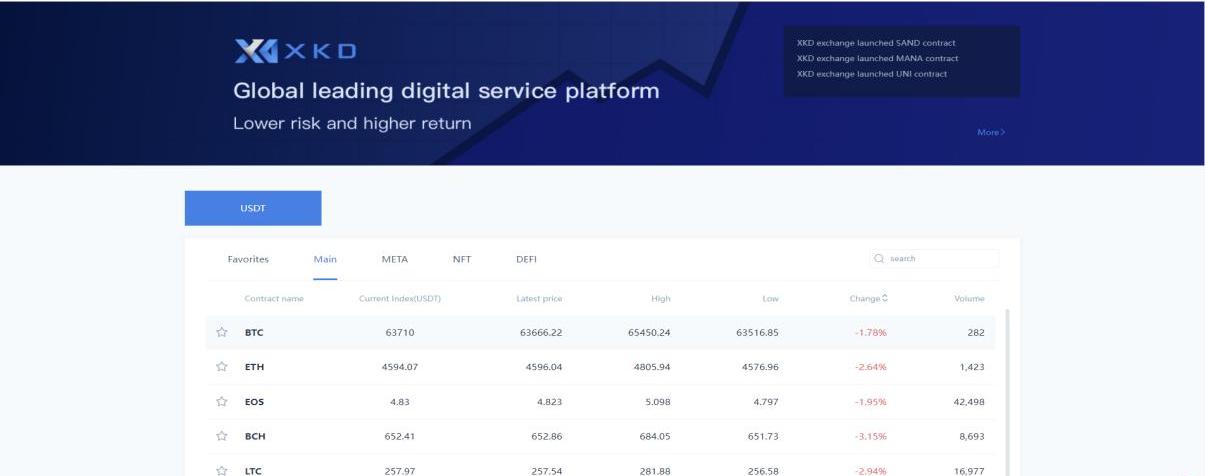
Task: Open SAND contract launch announcement
Action: tap(876, 43)
